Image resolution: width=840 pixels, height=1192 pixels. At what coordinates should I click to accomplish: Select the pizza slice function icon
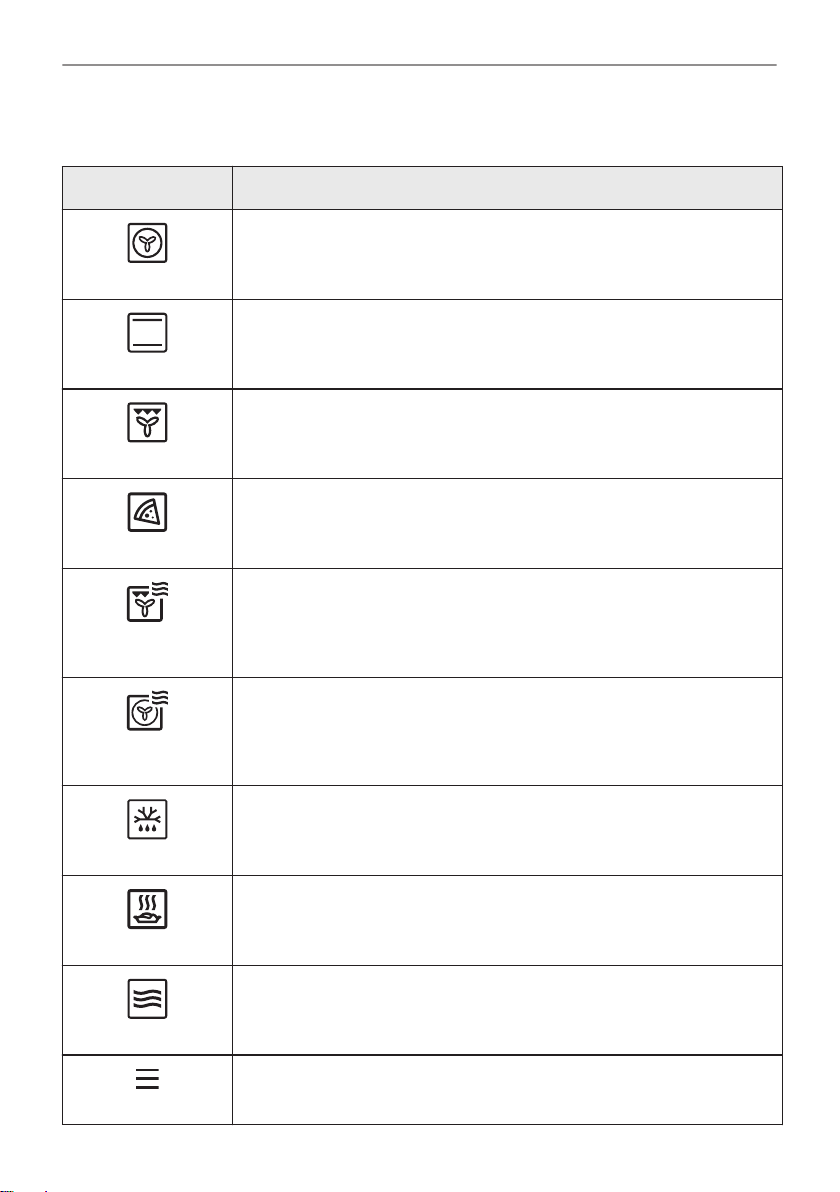pyautogui.click(x=147, y=512)
